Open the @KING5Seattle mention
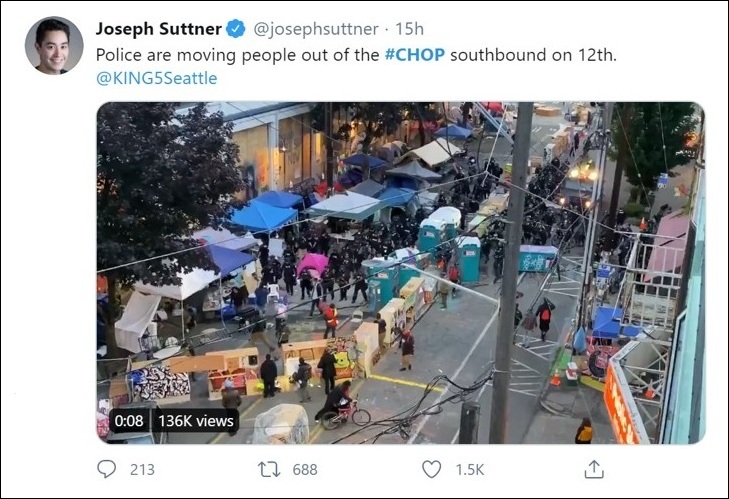The width and height of the screenshot is (729, 499). [x=156, y=78]
